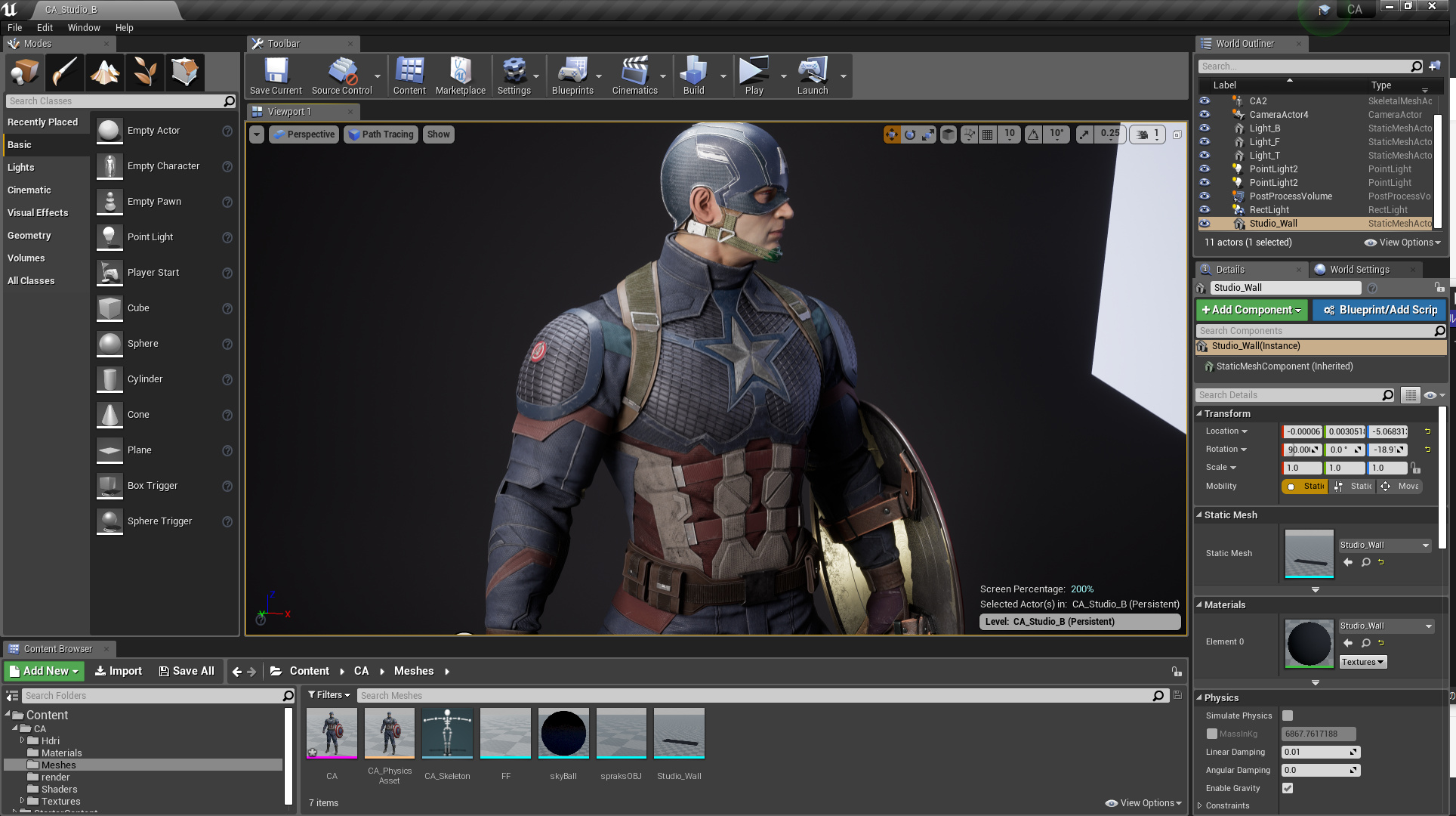Click the Path Tracing view mode button
Viewport: 1456px width, 816px height.
click(381, 134)
